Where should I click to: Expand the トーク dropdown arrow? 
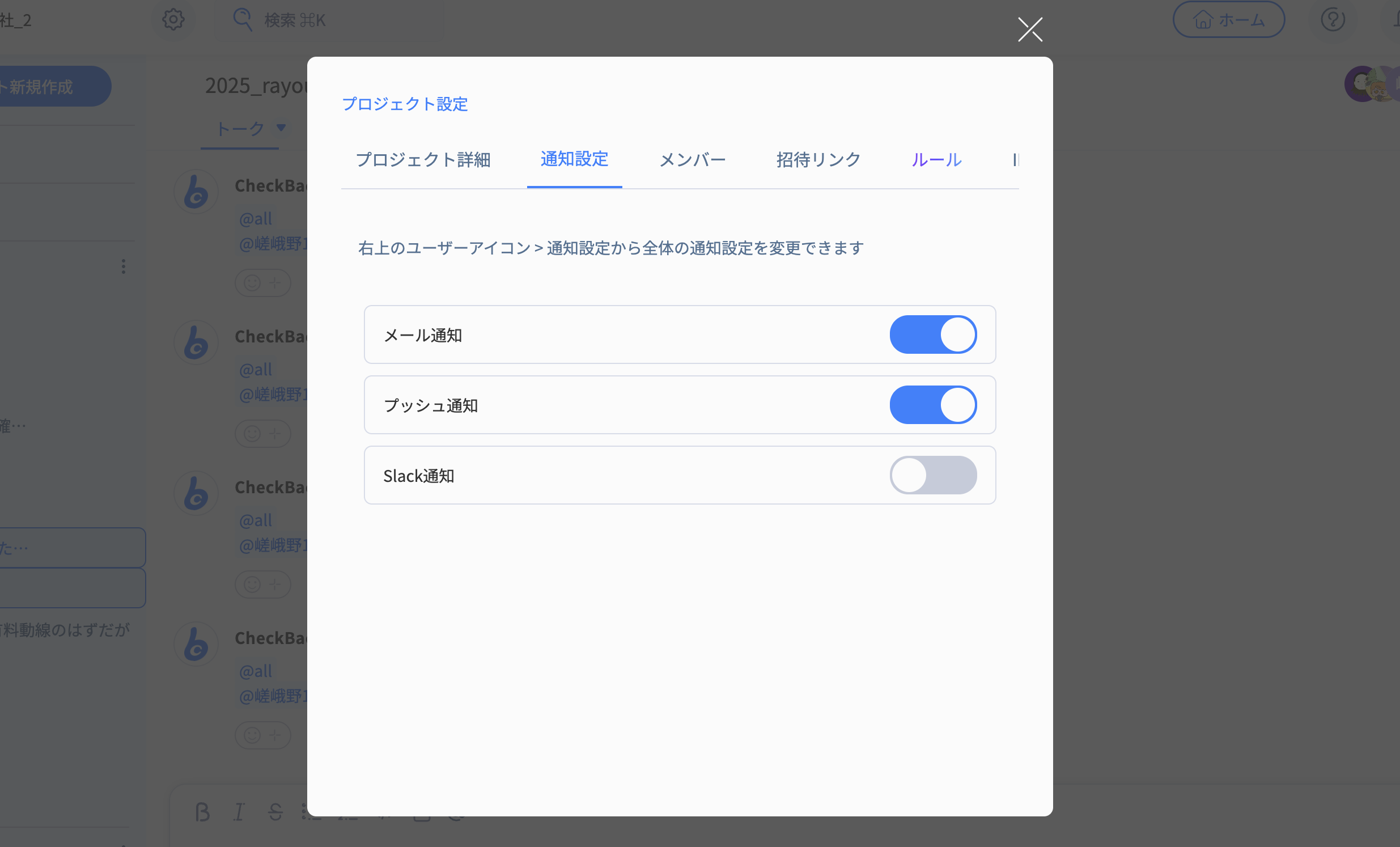coord(281,128)
